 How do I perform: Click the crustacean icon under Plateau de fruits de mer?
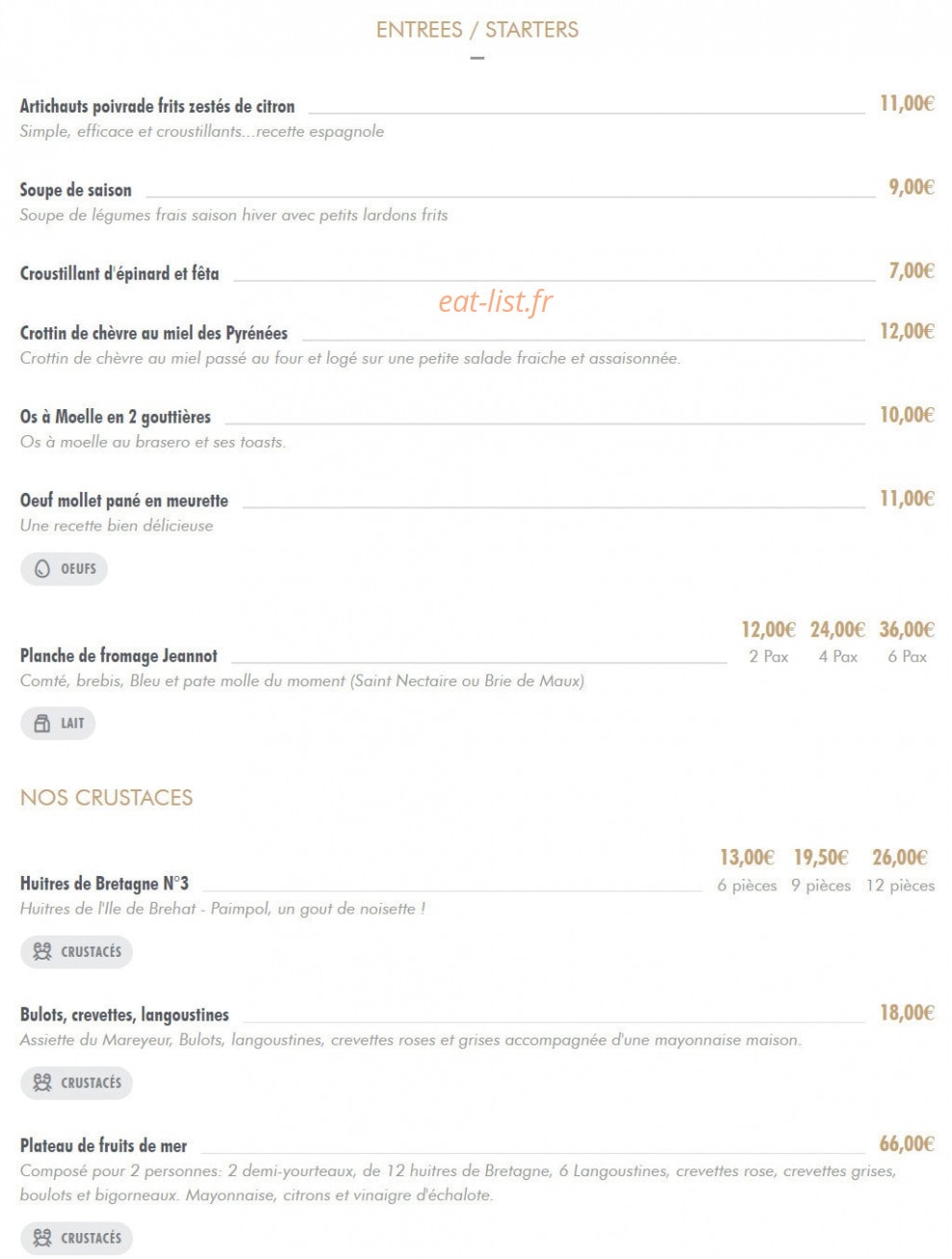42,1238
